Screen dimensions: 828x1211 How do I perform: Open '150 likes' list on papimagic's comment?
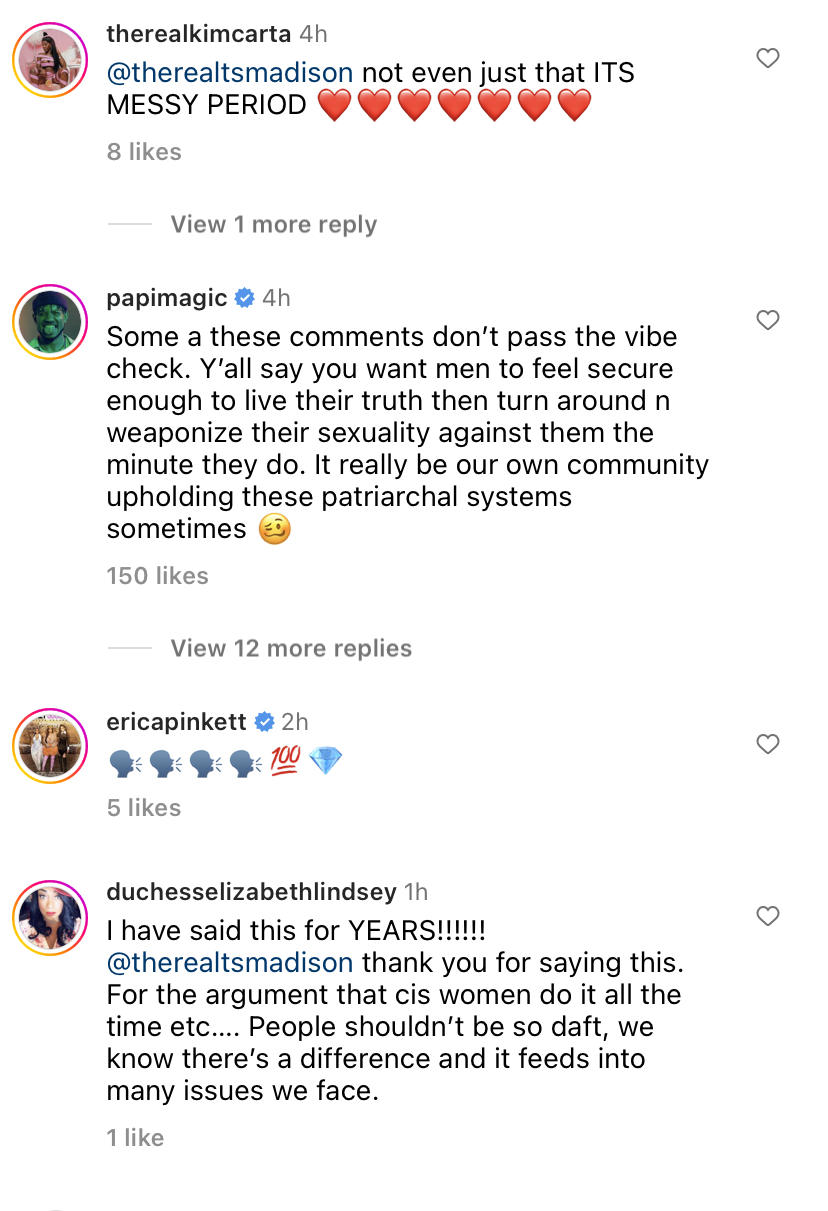(x=157, y=576)
